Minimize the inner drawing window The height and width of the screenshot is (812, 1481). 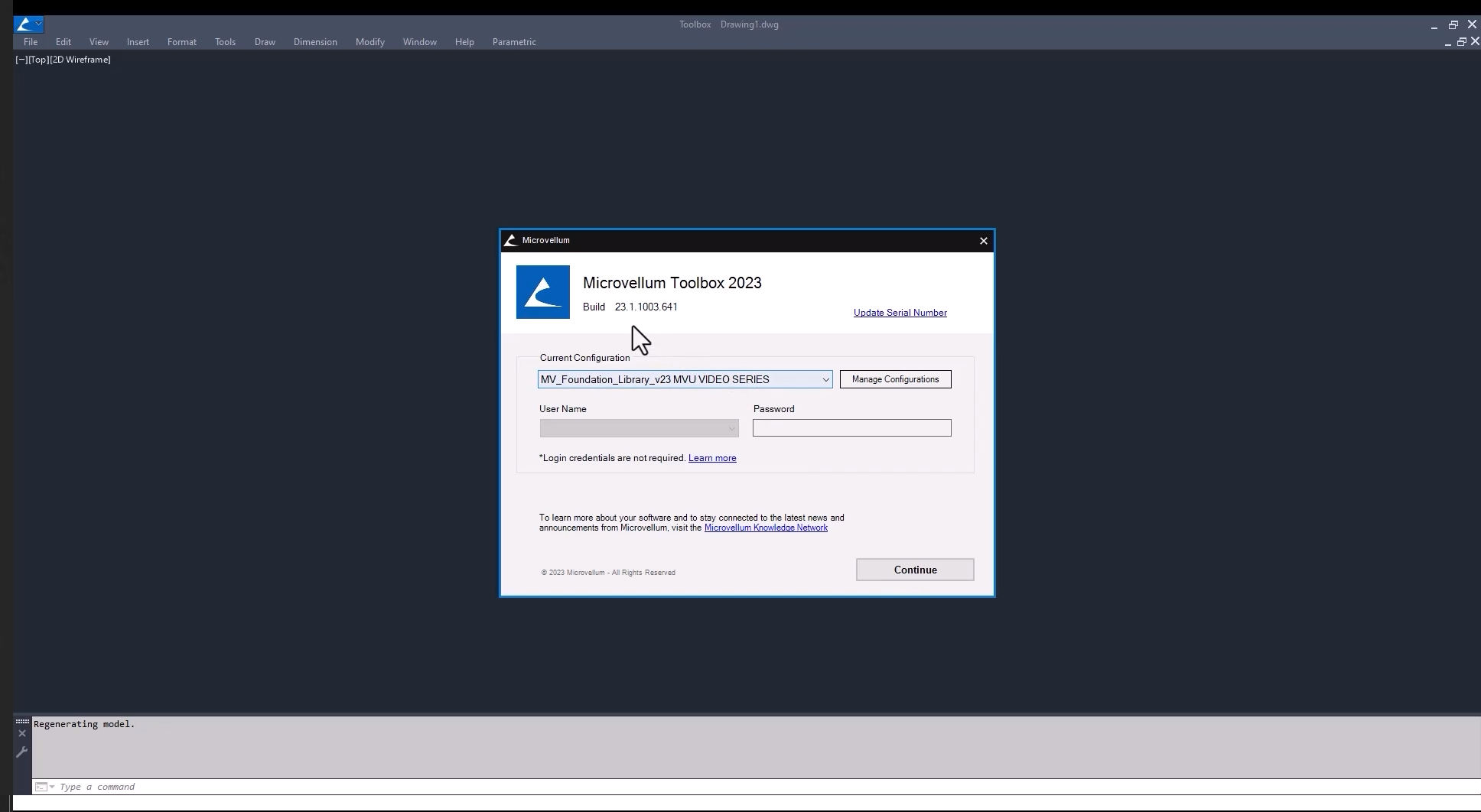pos(1448,44)
